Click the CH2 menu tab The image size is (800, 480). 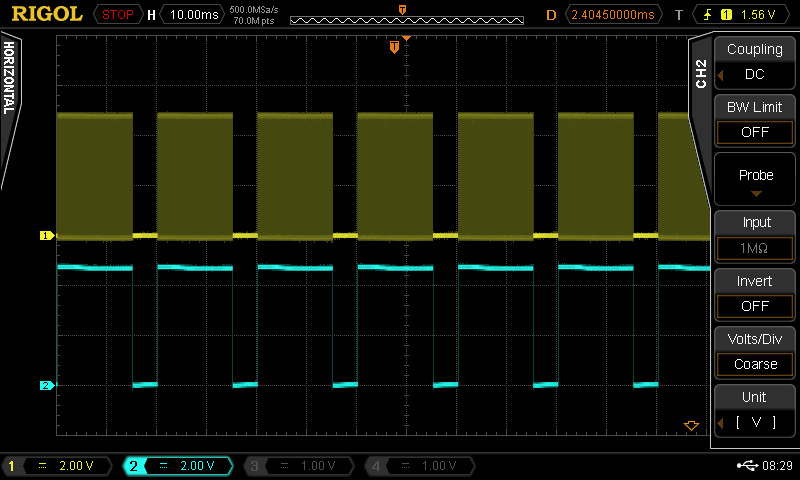click(700, 73)
